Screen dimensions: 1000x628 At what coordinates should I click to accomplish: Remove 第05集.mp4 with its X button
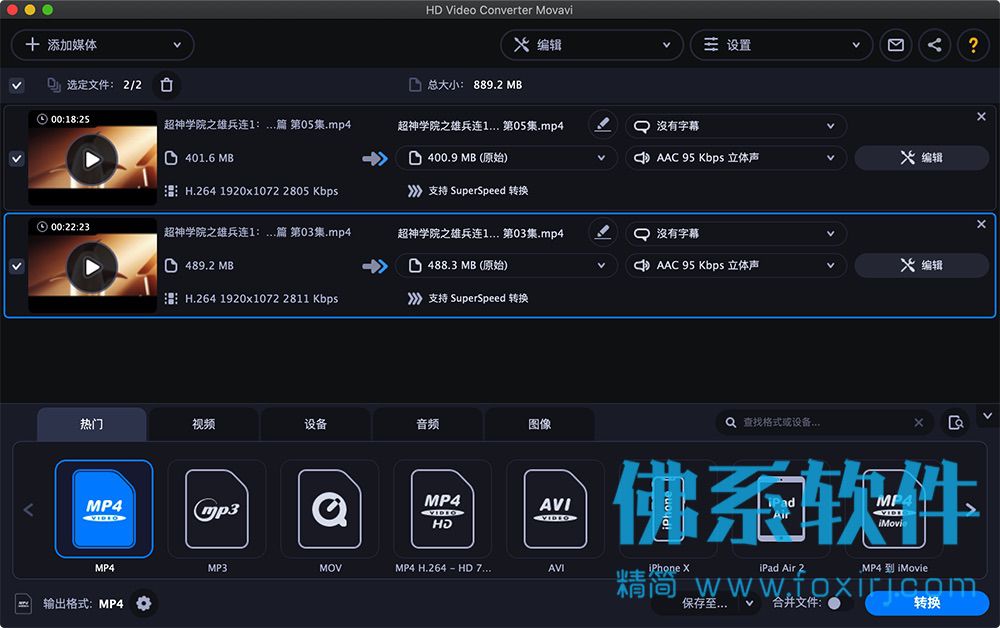click(x=982, y=117)
